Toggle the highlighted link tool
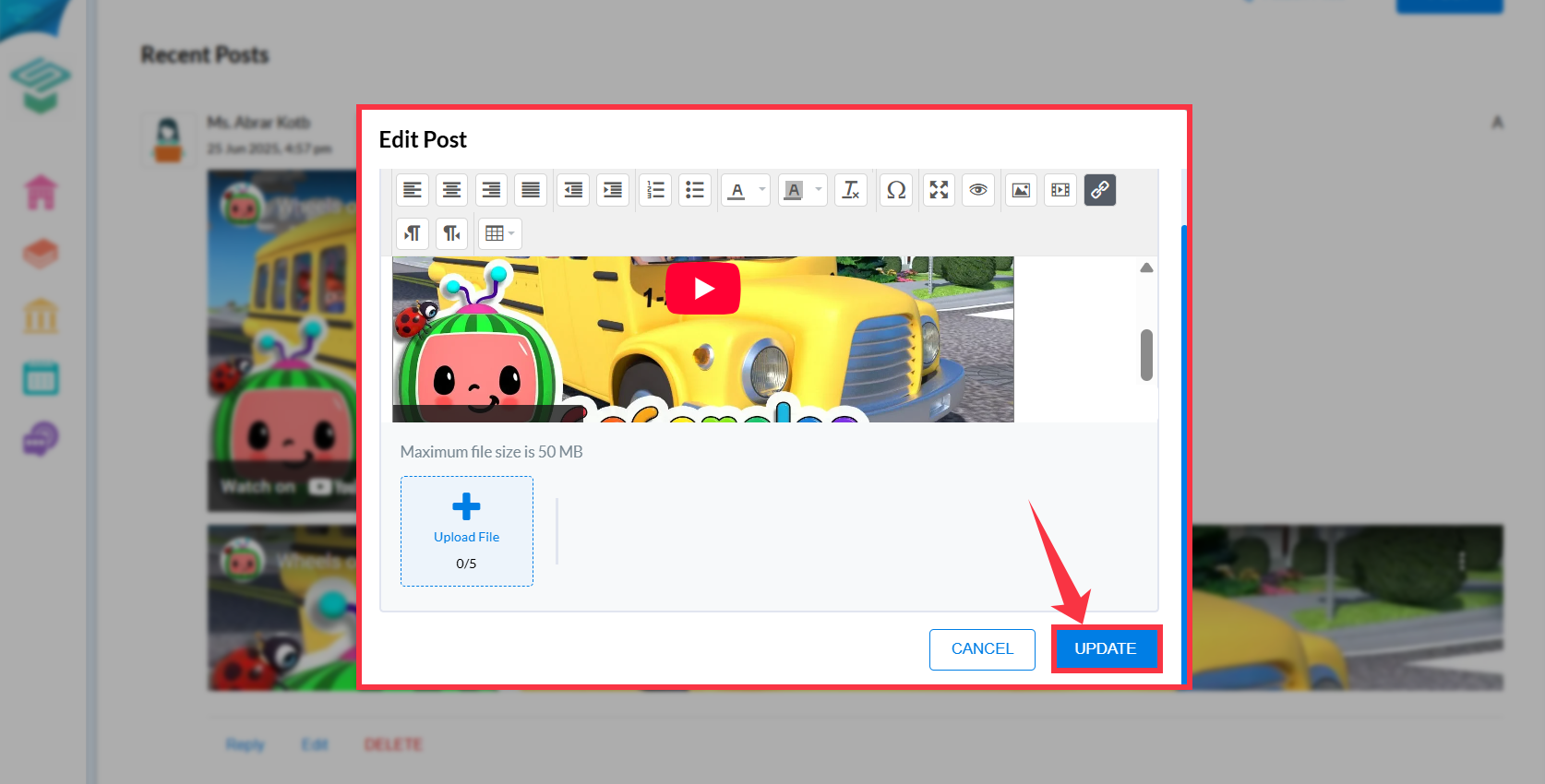 tap(1100, 190)
